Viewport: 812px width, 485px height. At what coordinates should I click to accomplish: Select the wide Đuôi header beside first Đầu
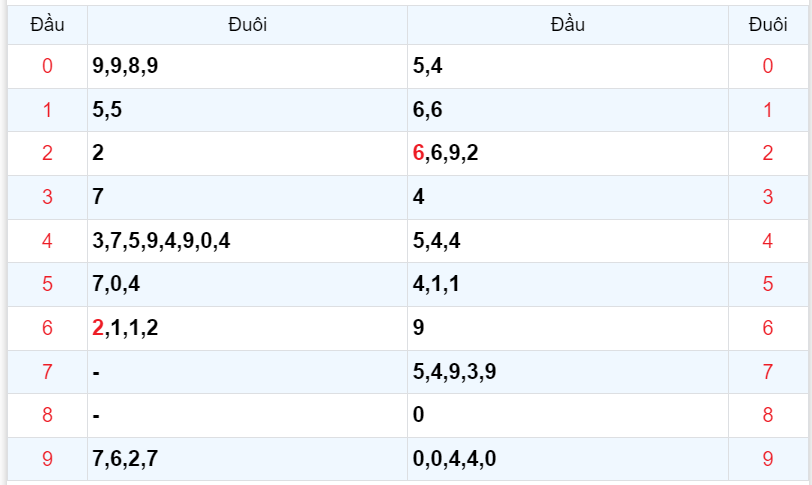point(247,25)
